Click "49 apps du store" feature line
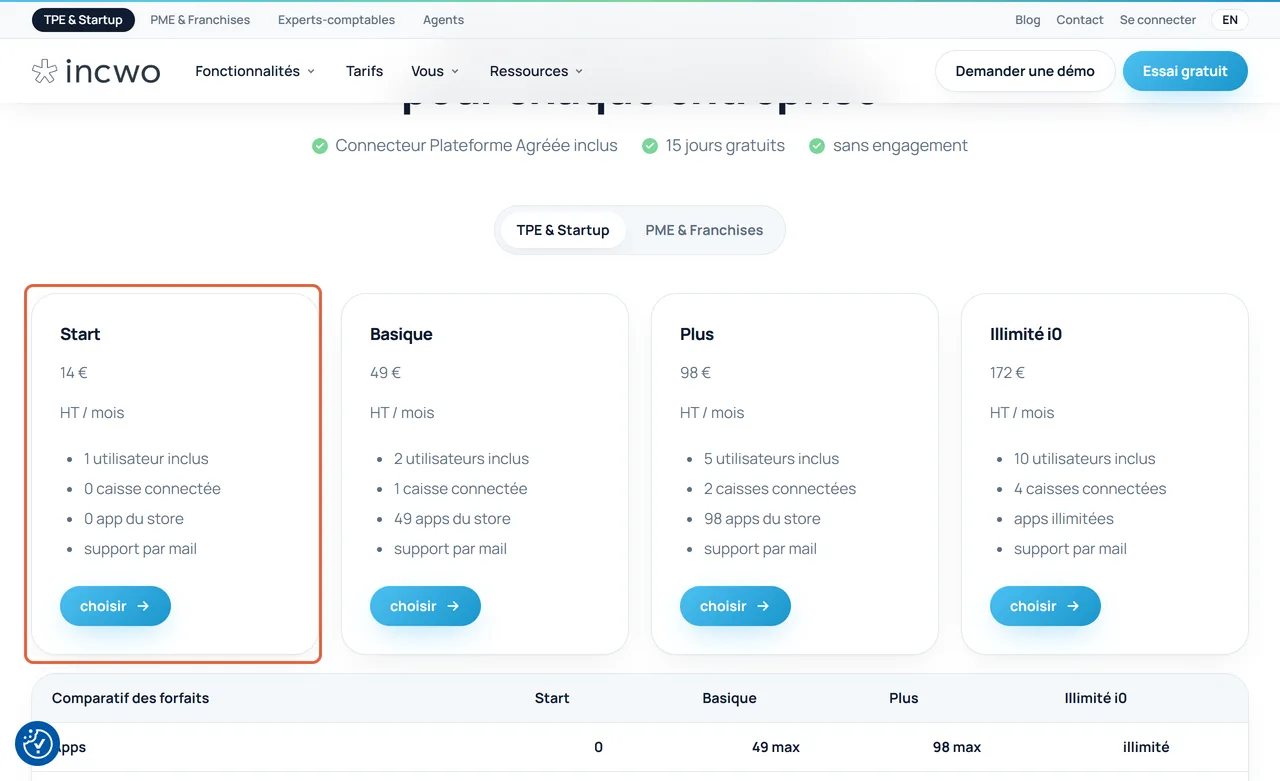The width and height of the screenshot is (1280, 781). 452,519
